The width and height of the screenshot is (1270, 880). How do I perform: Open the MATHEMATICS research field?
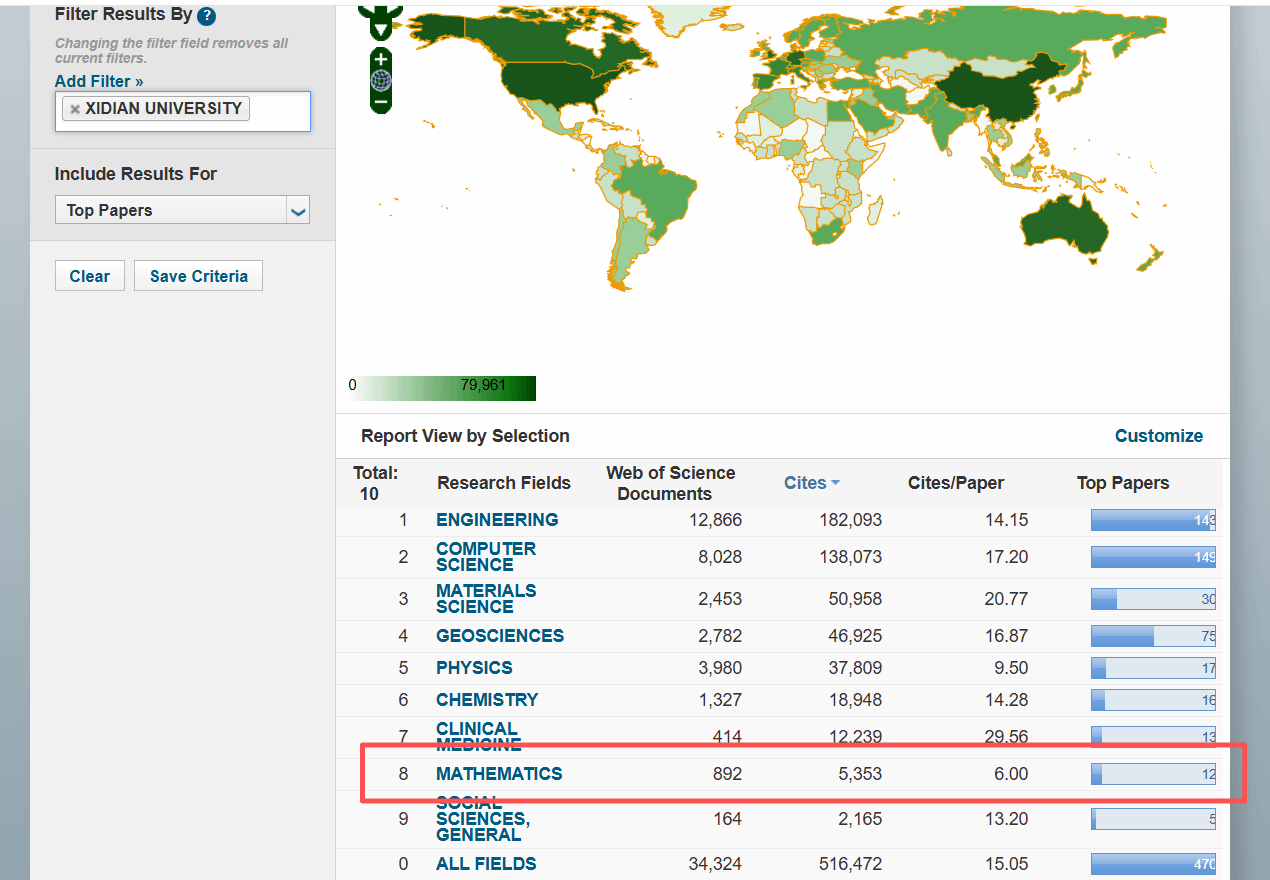pyautogui.click(x=499, y=774)
